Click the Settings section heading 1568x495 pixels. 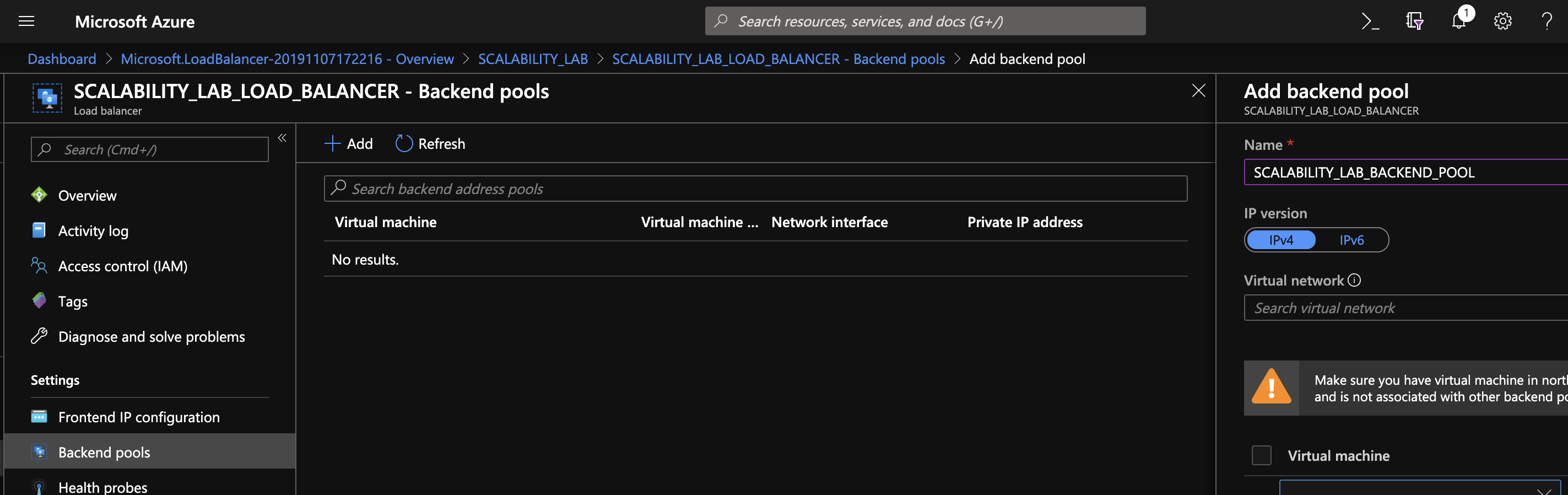[55, 380]
